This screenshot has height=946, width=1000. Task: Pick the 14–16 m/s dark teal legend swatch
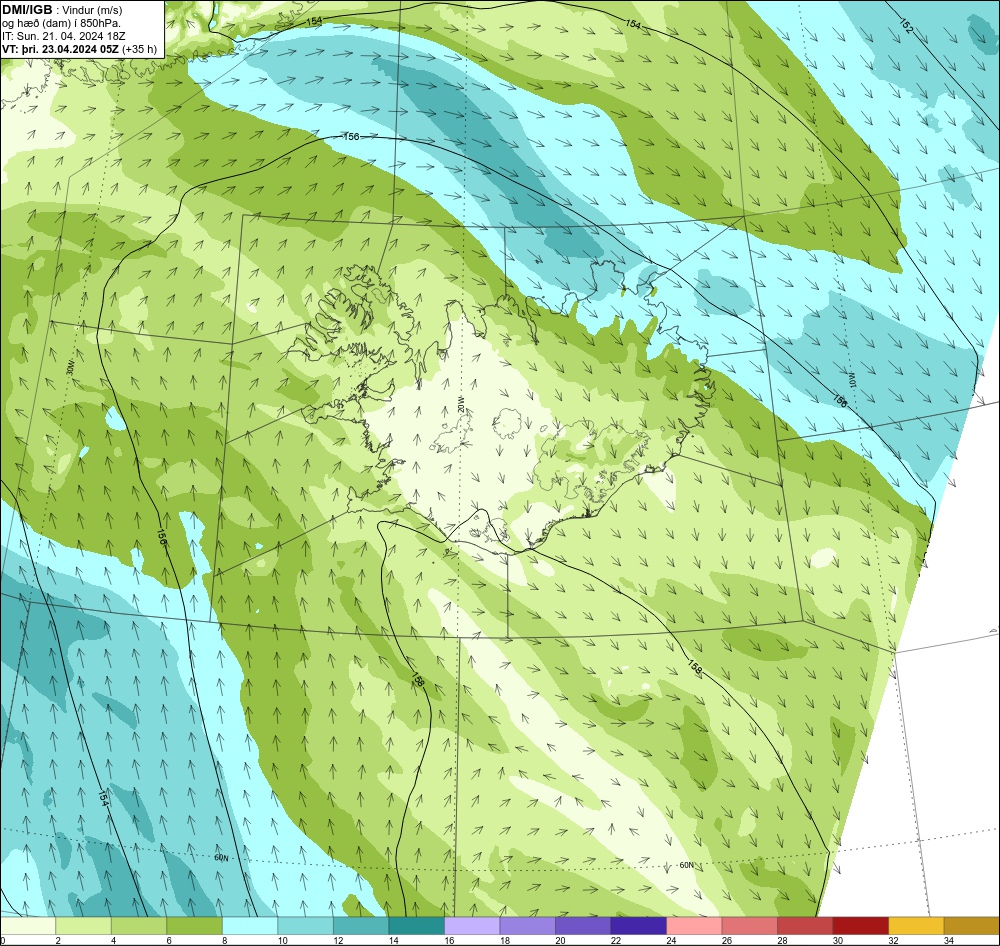(416, 925)
